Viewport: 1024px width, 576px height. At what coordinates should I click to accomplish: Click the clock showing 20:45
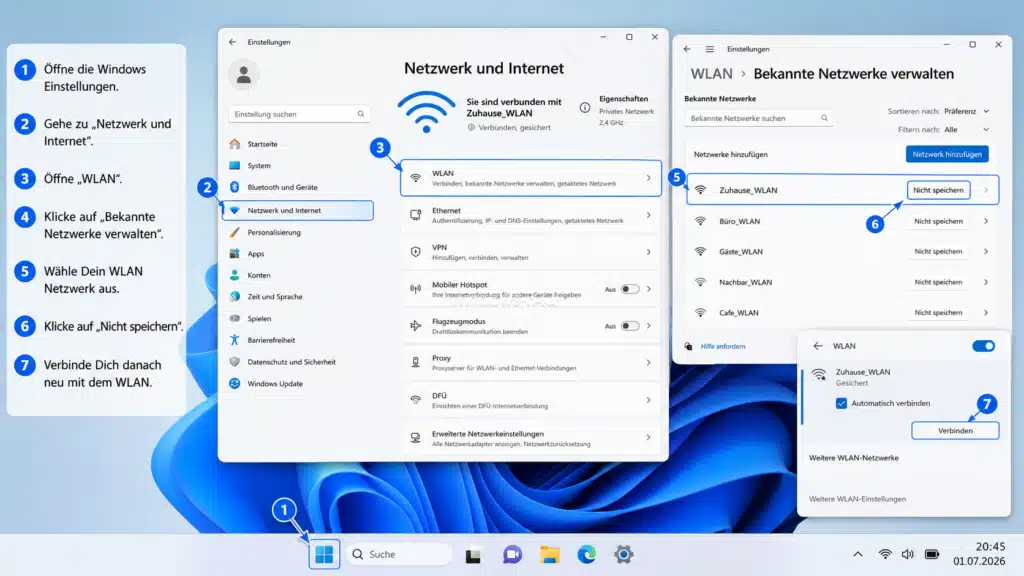click(990, 547)
